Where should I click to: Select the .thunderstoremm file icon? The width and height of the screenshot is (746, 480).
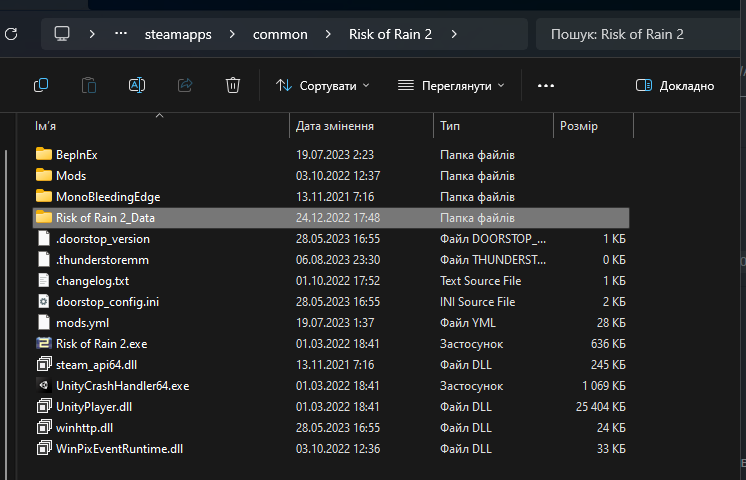[x=44, y=259]
